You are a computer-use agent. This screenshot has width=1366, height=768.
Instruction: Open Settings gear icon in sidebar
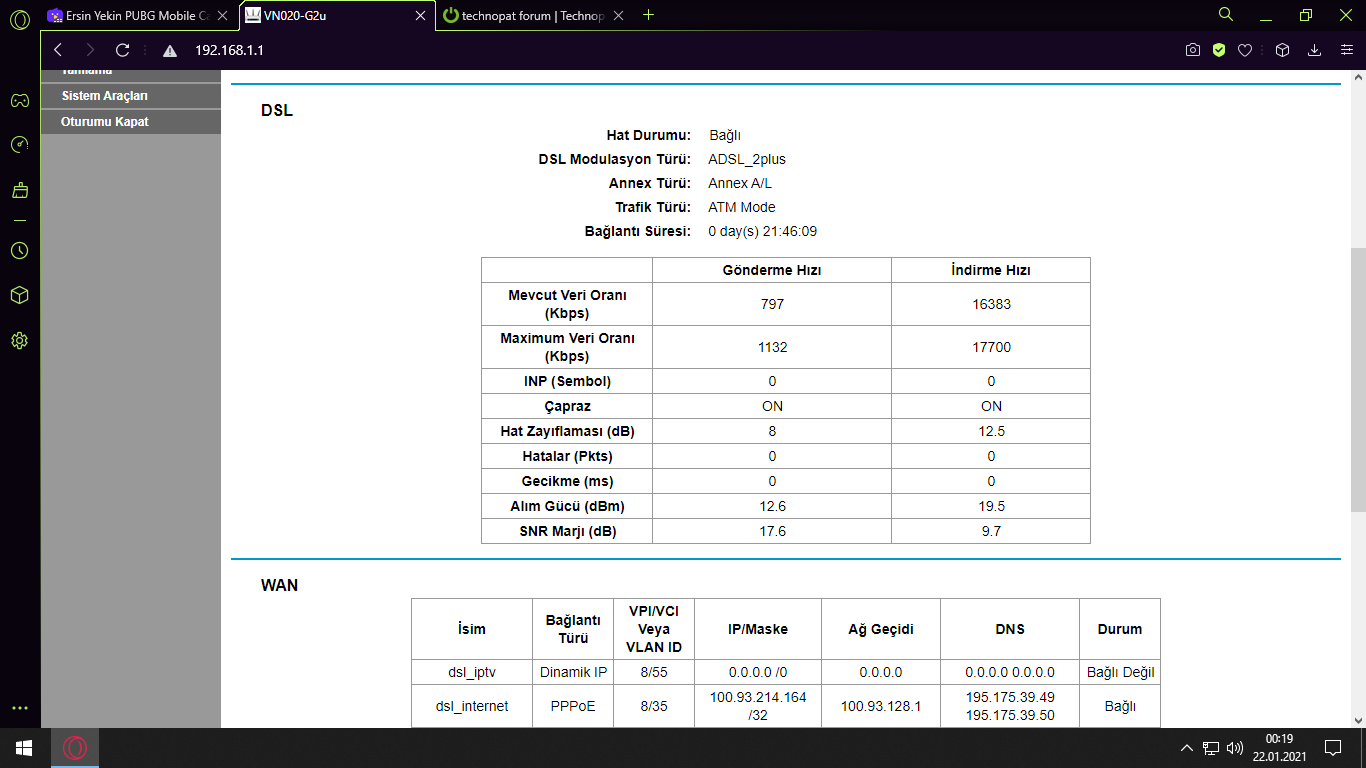tap(20, 341)
